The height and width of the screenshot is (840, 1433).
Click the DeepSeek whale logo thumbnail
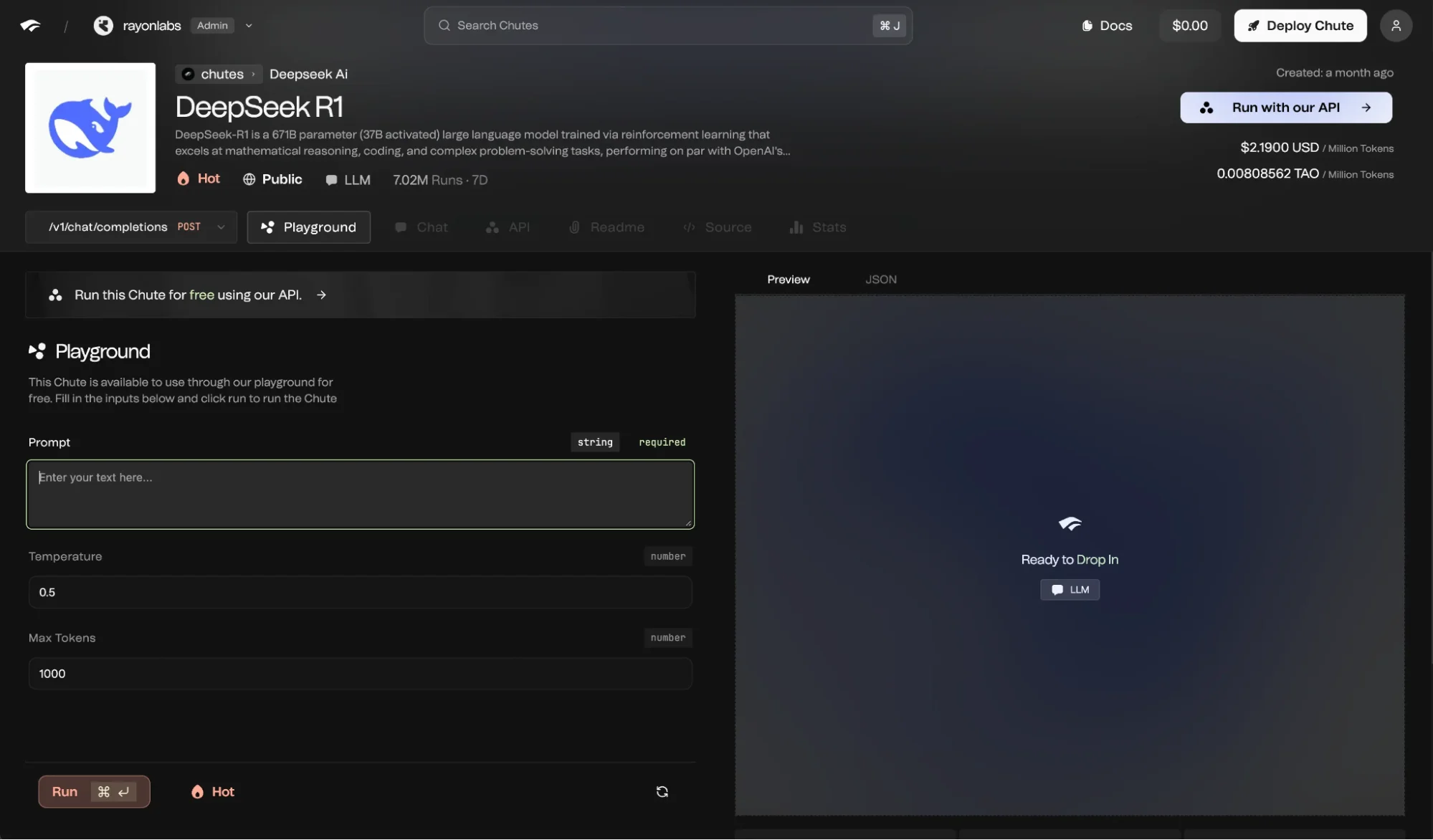coord(90,128)
